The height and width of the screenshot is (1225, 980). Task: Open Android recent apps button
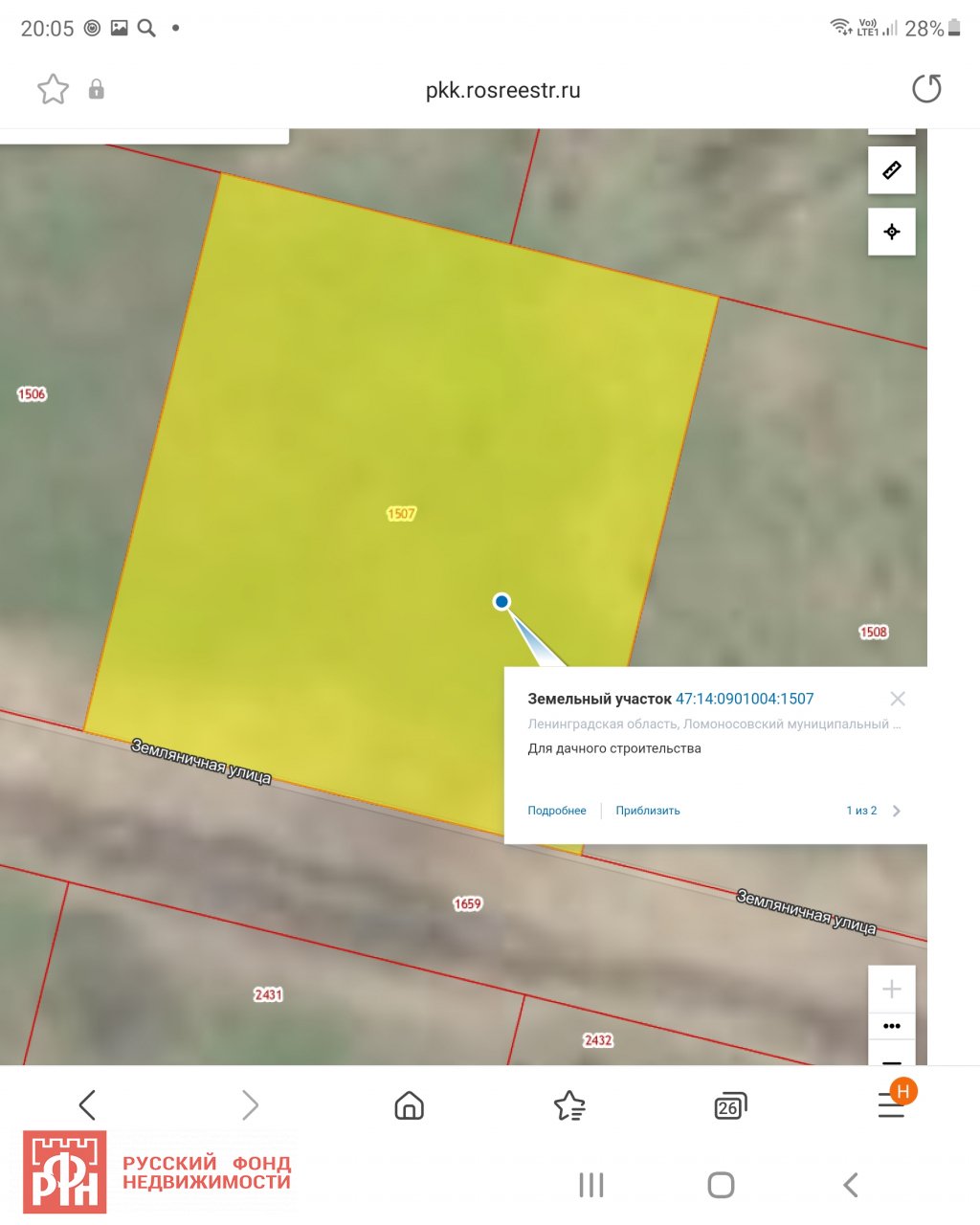591,1185
